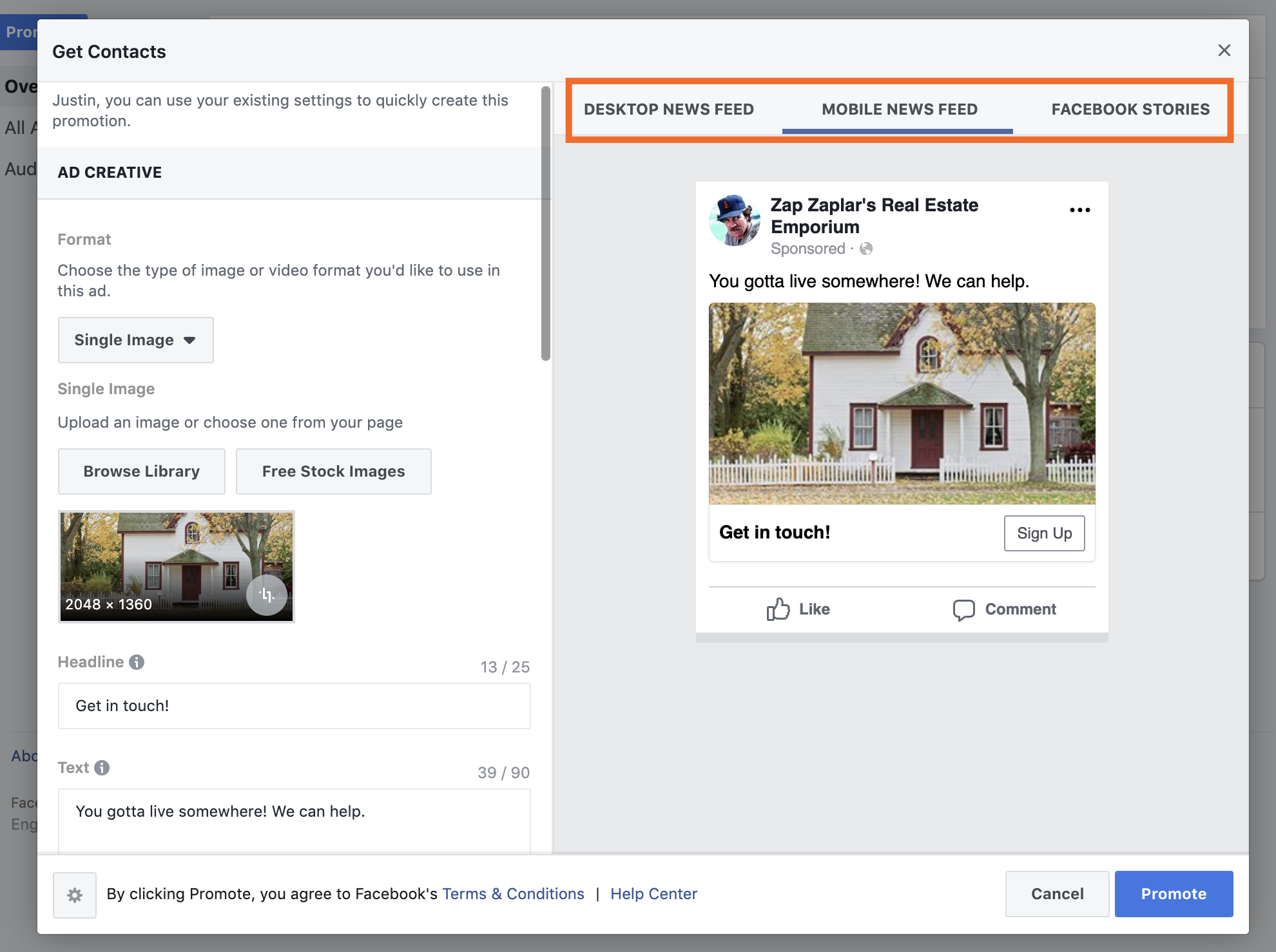Click the Promote button
1276x952 pixels.
(1174, 894)
